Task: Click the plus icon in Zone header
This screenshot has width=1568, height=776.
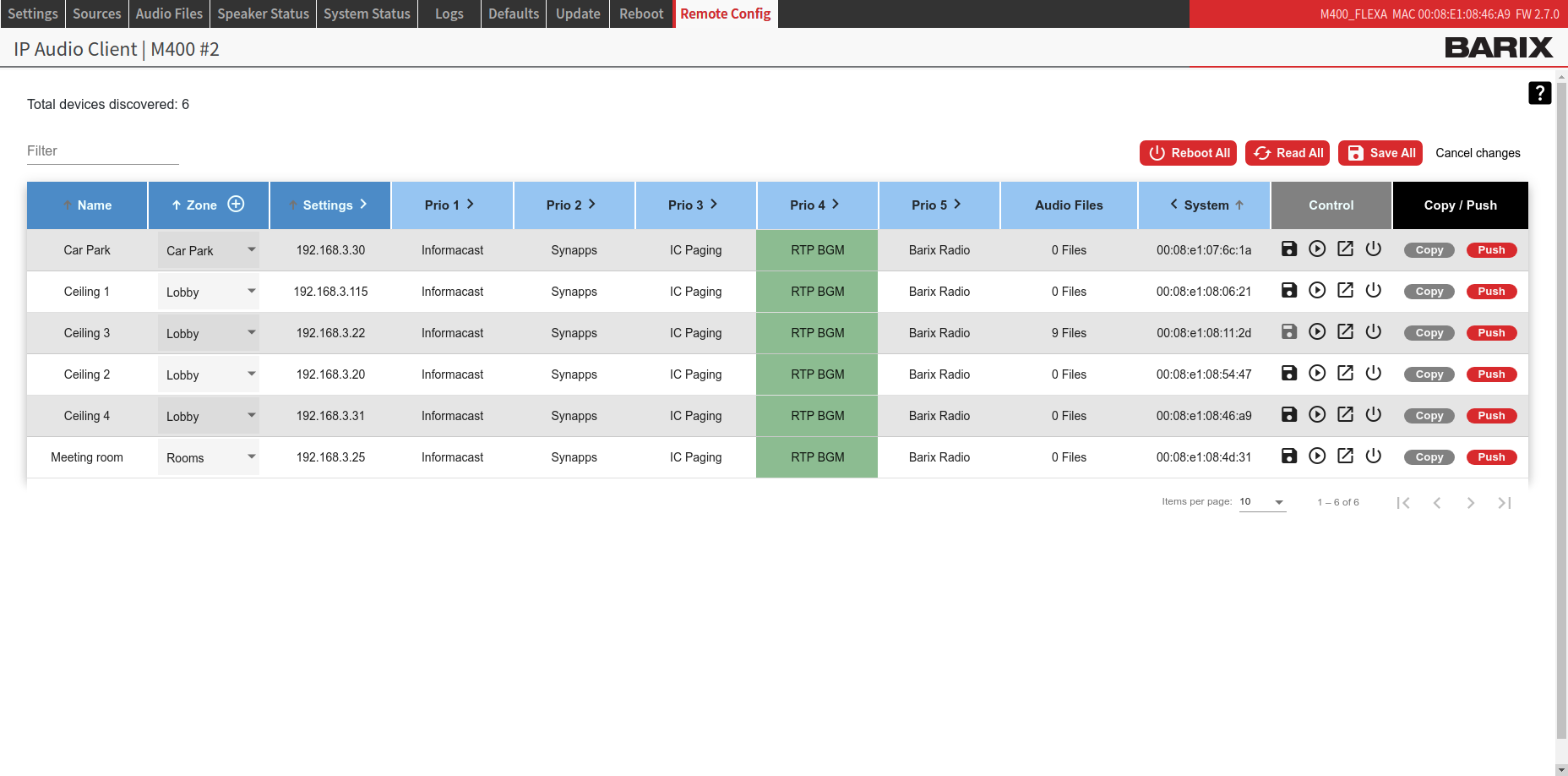Action: (237, 204)
